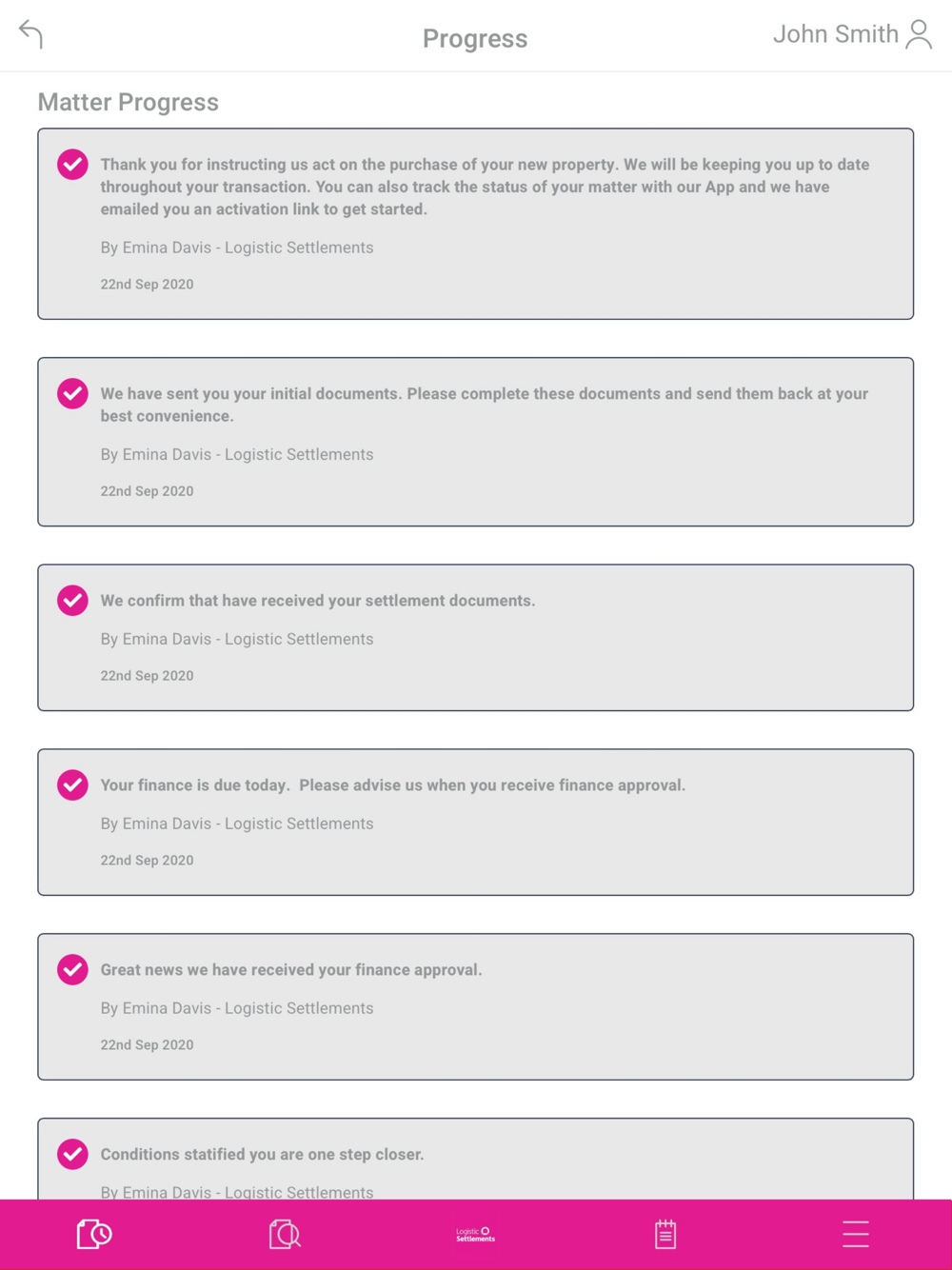Open the document search icon in bottom bar
Screen dimensions: 952x1270
pos(285,1234)
